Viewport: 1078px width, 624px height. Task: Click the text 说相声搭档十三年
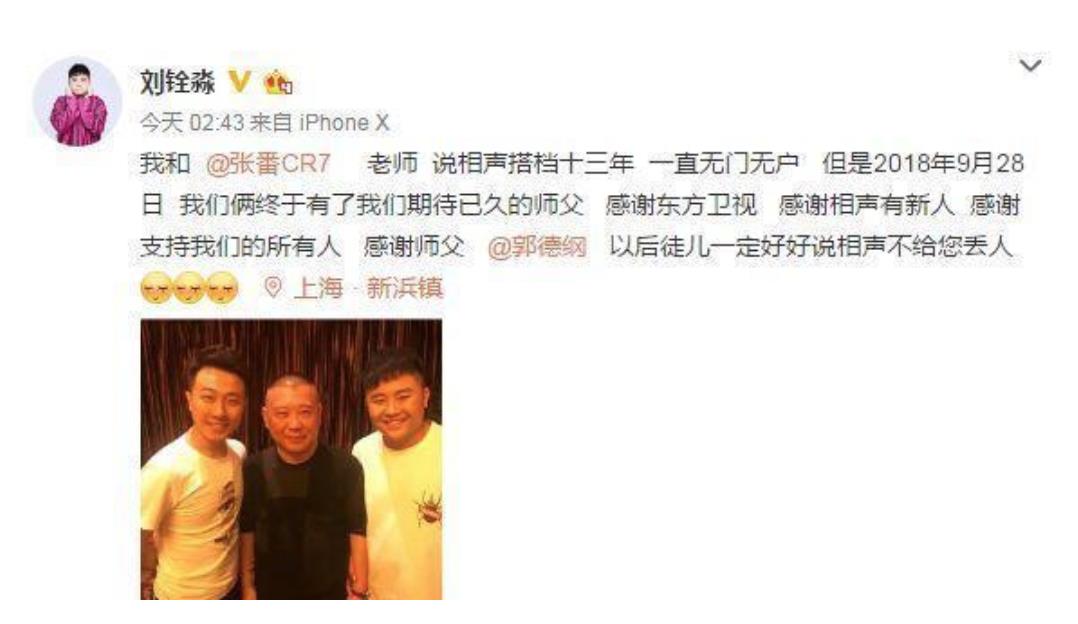click(533, 164)
